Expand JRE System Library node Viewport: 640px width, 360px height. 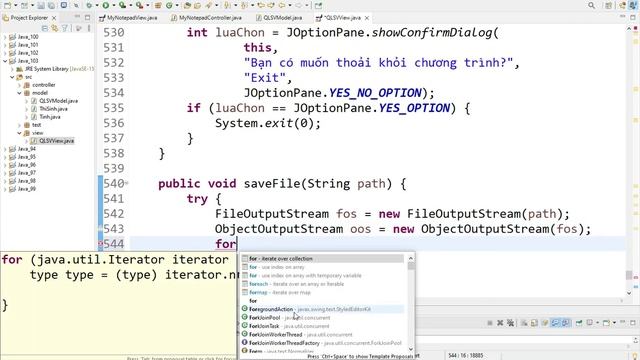point(12,69)
